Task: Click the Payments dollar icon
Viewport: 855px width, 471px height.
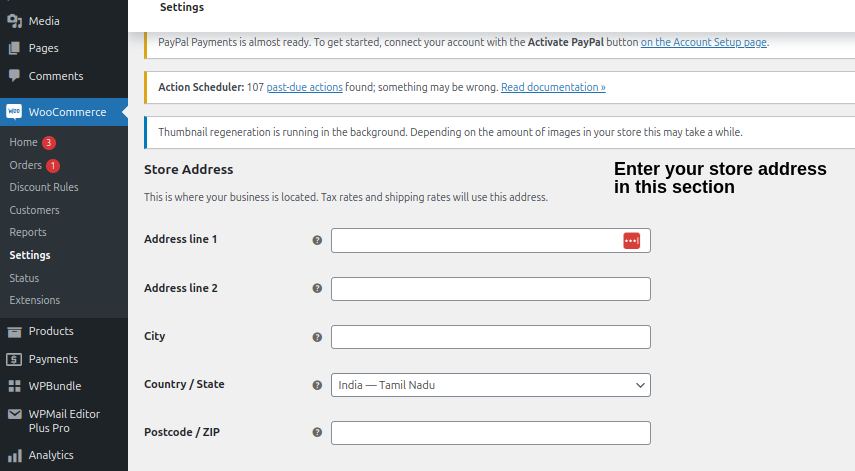Action: pos(14,359)
